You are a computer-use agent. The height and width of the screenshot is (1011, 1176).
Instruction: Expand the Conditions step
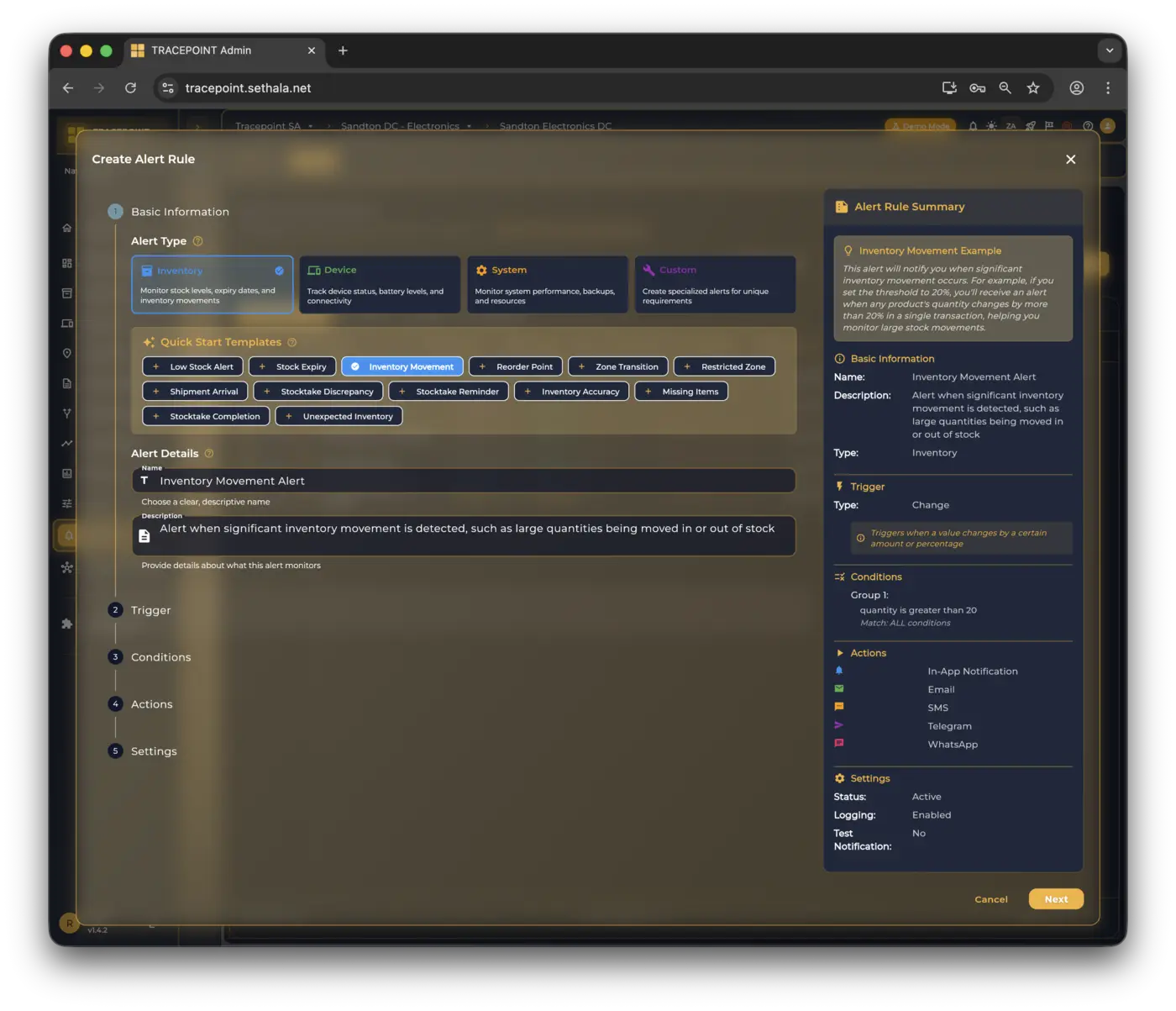(x=160, y=657)
